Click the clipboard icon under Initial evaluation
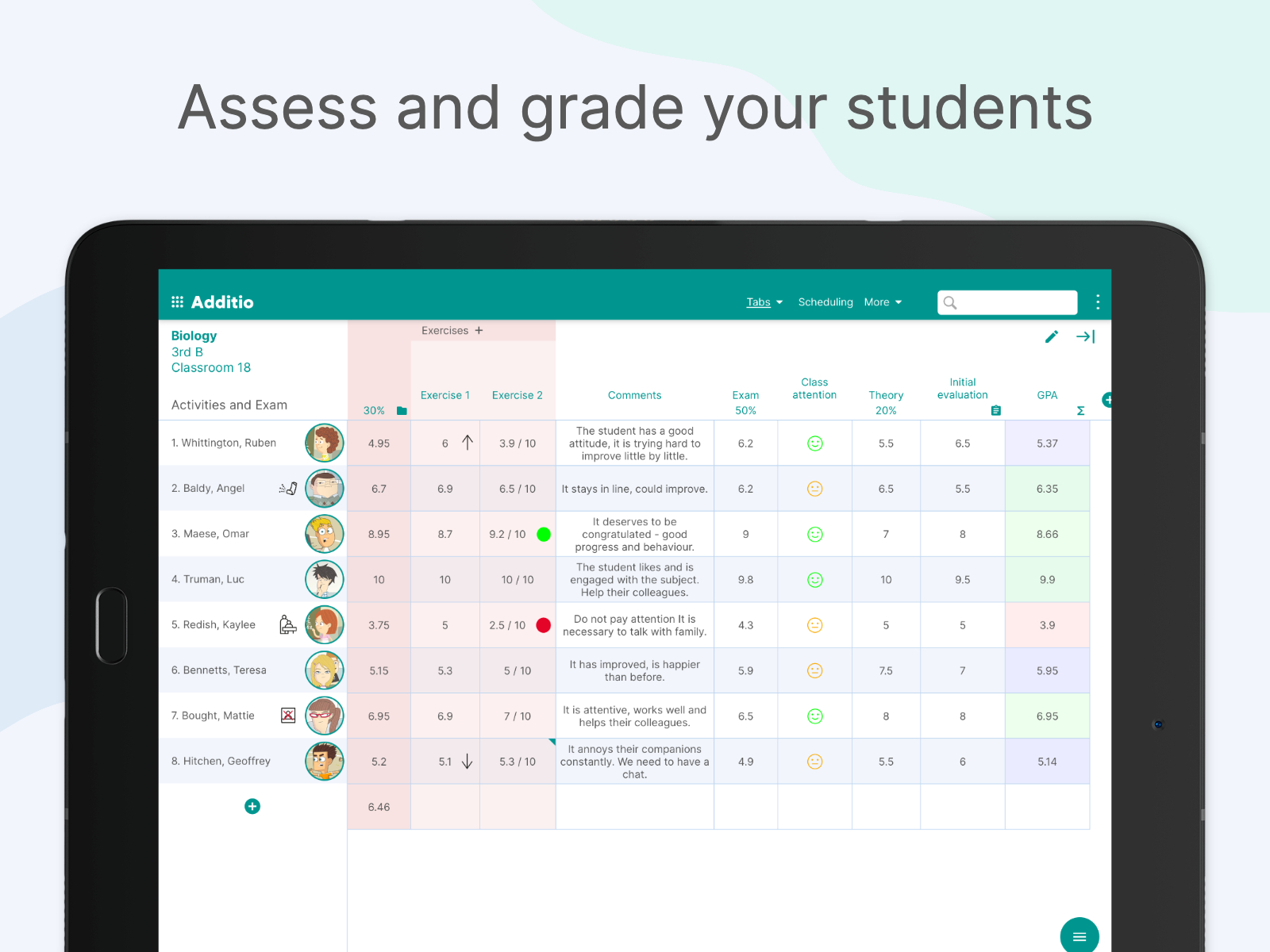Screen dimensions: 1270x952 point(996,411)
